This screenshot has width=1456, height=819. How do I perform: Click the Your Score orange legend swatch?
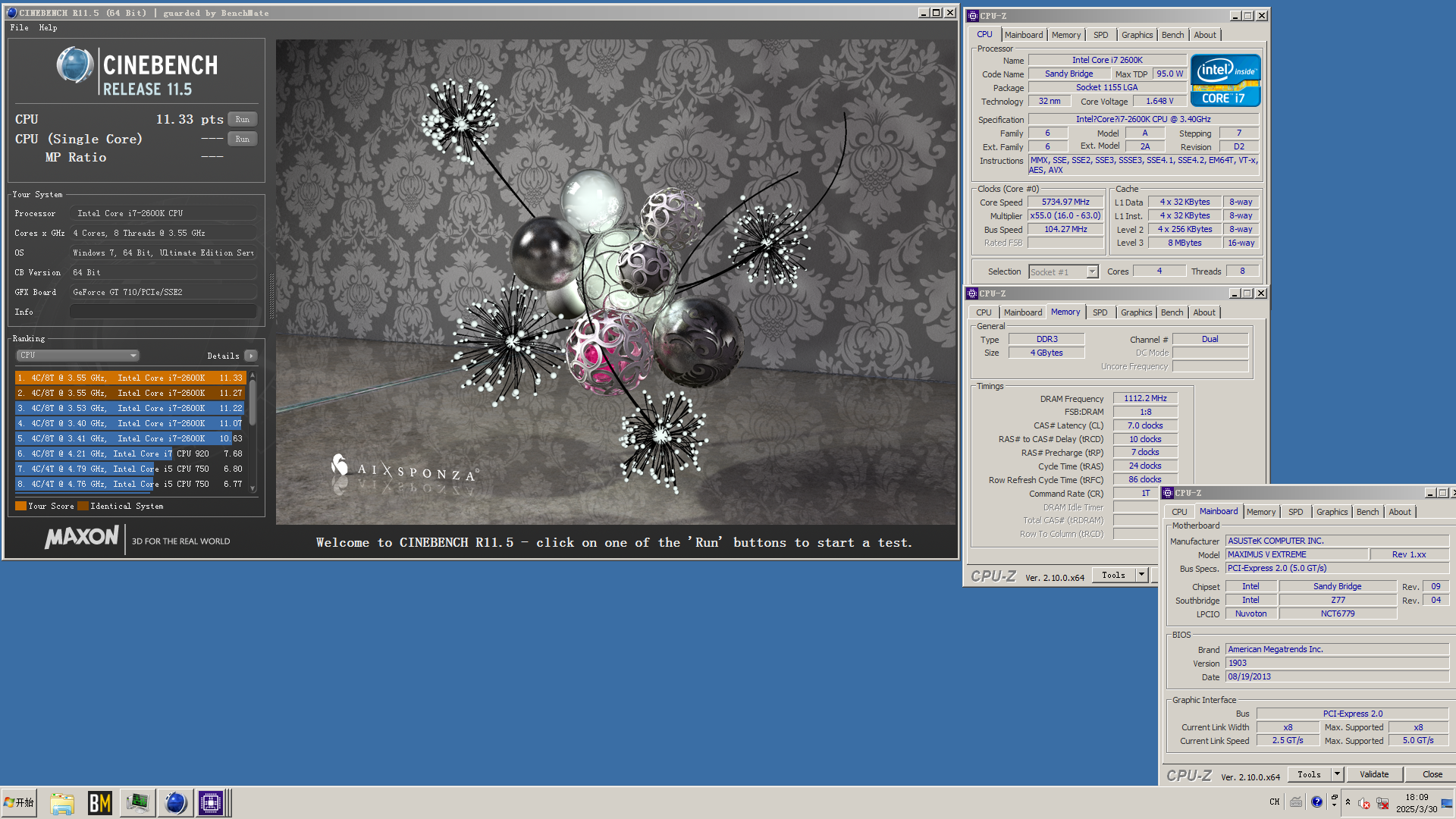pos(20,506)
